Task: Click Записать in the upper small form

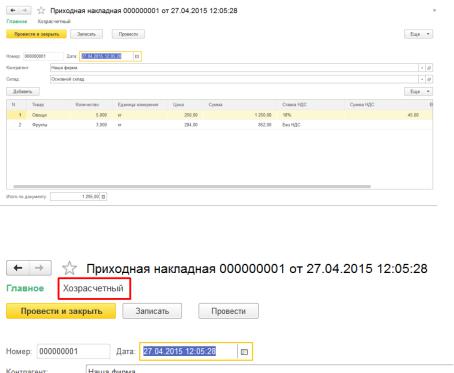Action: (x=86, y=34)
